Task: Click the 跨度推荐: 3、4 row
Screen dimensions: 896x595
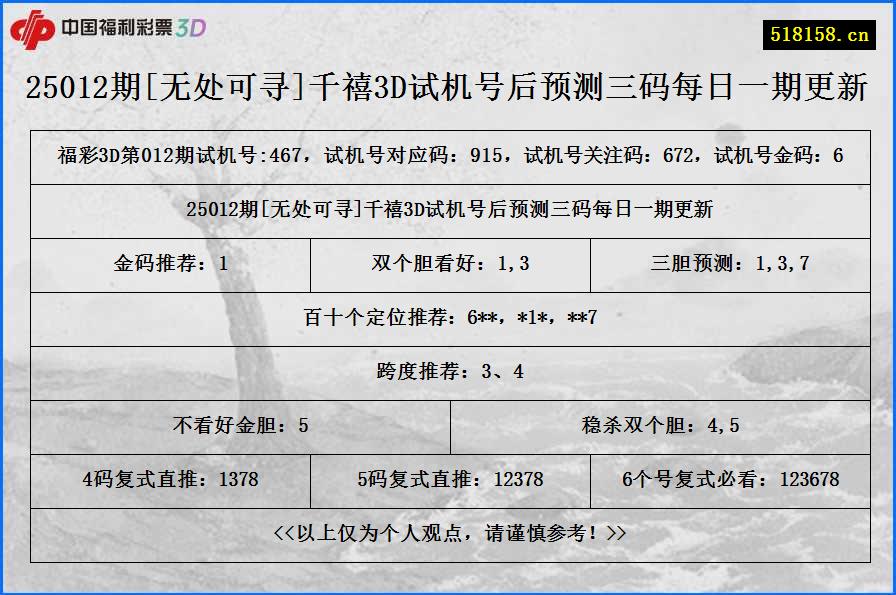Action: (448, 372)
